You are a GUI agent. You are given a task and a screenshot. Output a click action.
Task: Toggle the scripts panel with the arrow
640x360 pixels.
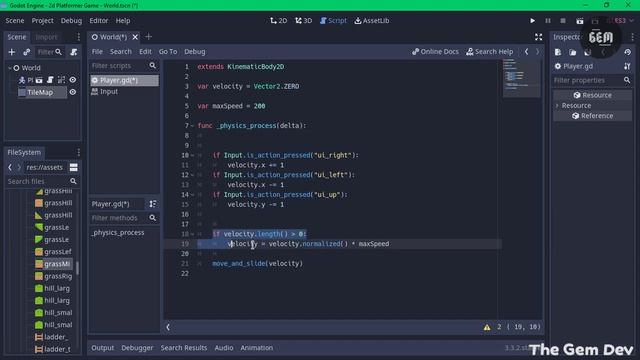[x=168, y=327]
